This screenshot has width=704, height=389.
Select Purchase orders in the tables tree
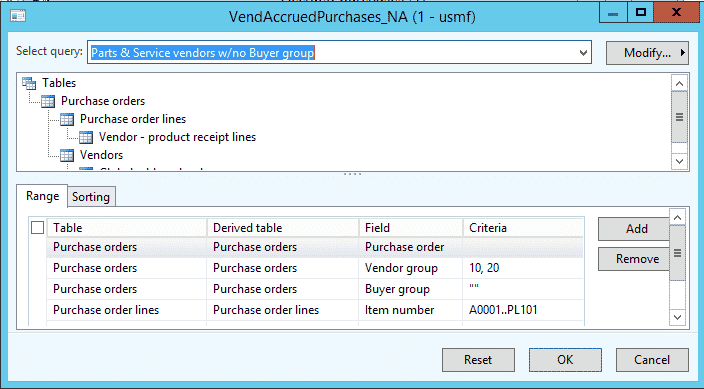[x=103, y=101]
